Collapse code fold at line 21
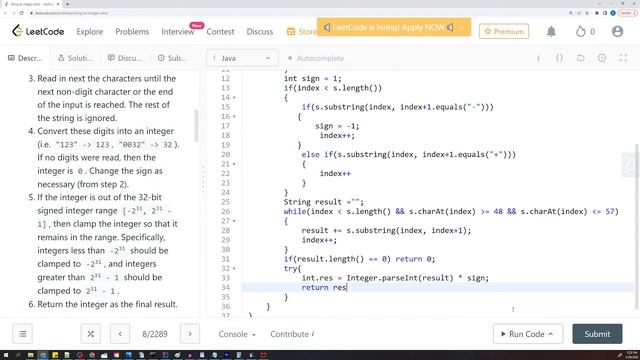Image resolution: width=640 pixels, height=360 pixels. 234,164
